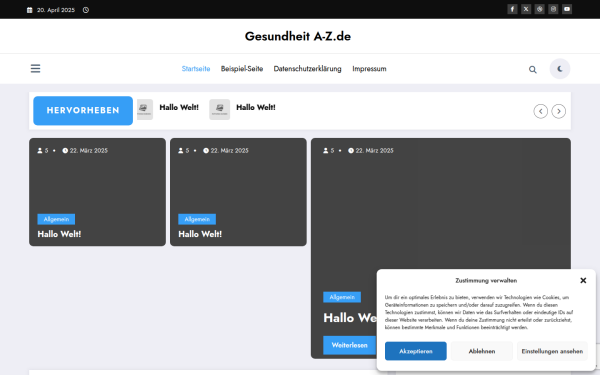Click 22. März 2025 date on second card
Image resolution: width=600 pixels, height=375 pixels.
(229, 151)
